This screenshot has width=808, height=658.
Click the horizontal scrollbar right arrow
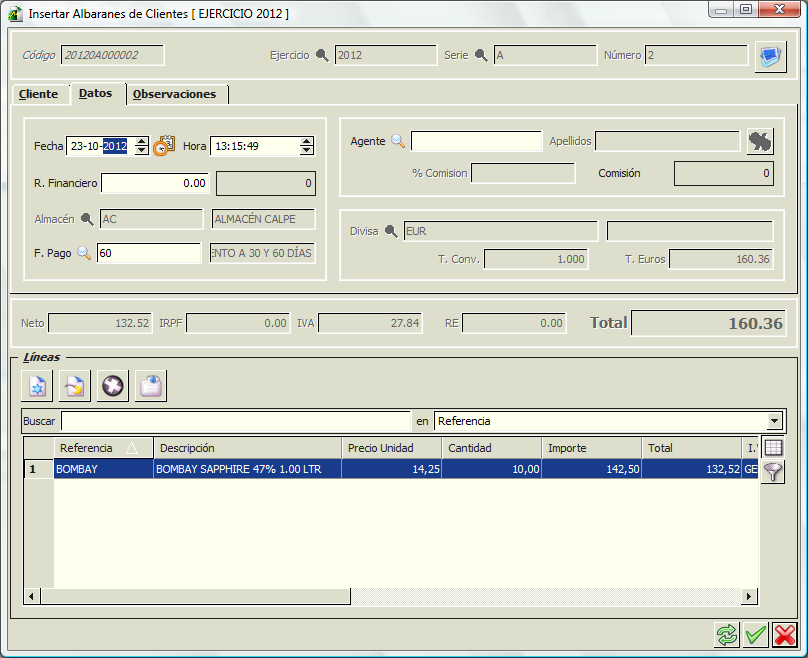pyautogui.click(x=749, y=596)
